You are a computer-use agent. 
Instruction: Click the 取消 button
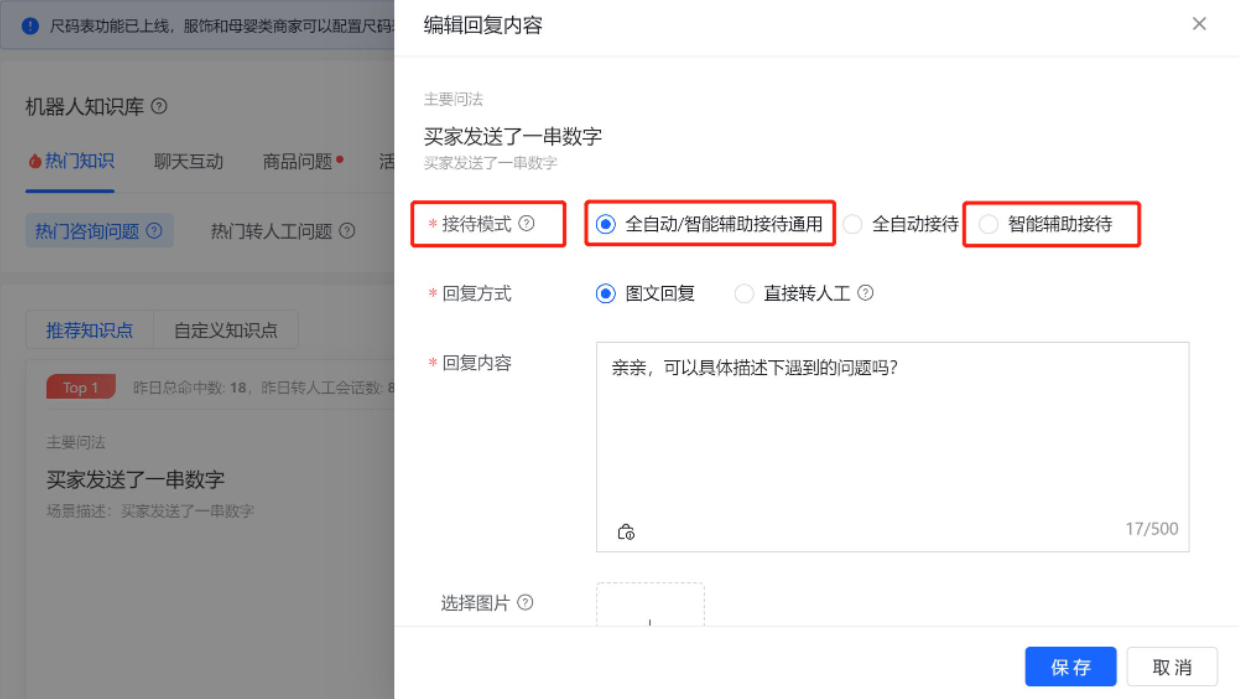[x=1172, y=667]
